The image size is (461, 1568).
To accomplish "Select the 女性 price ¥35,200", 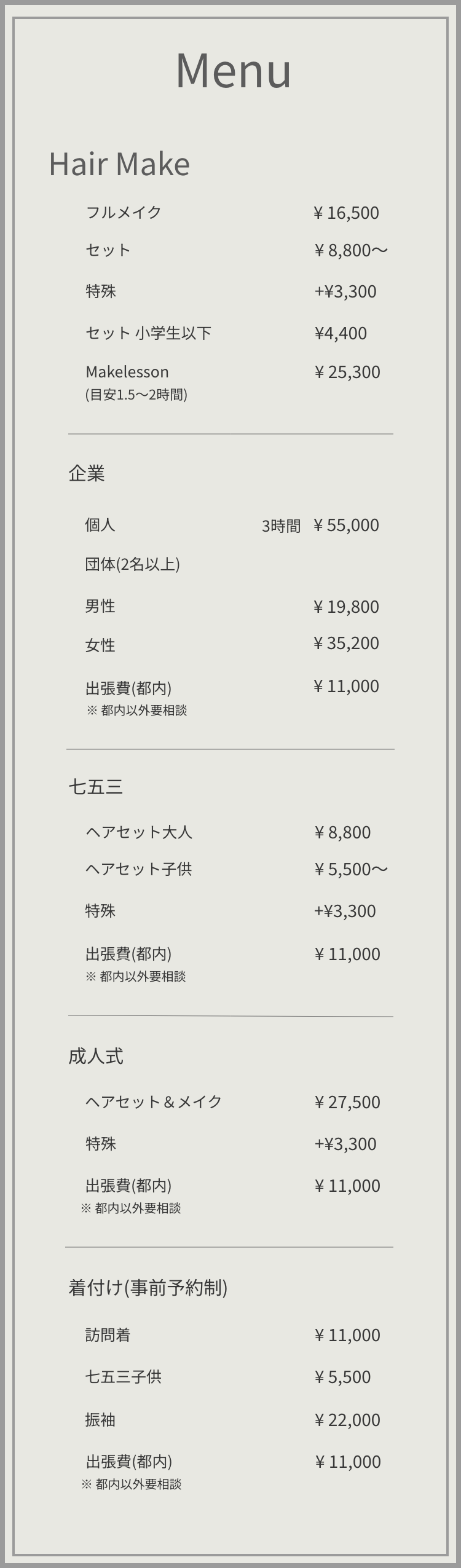I will pos(346,643).
